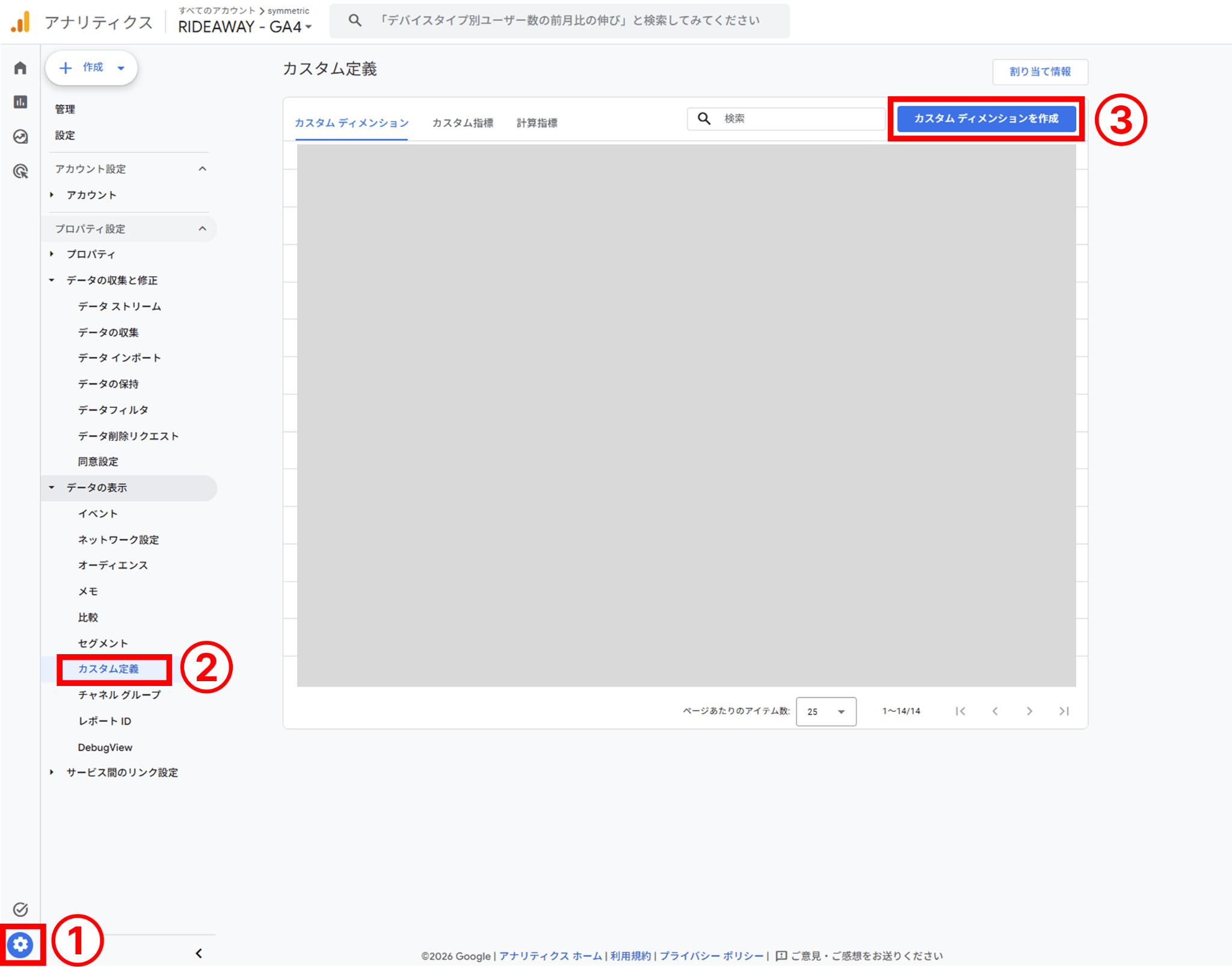This screenshot has height=967, width=1232.
Task: Open the RIDEAWAY - GA4 property selector
Action: coord(245,27)
